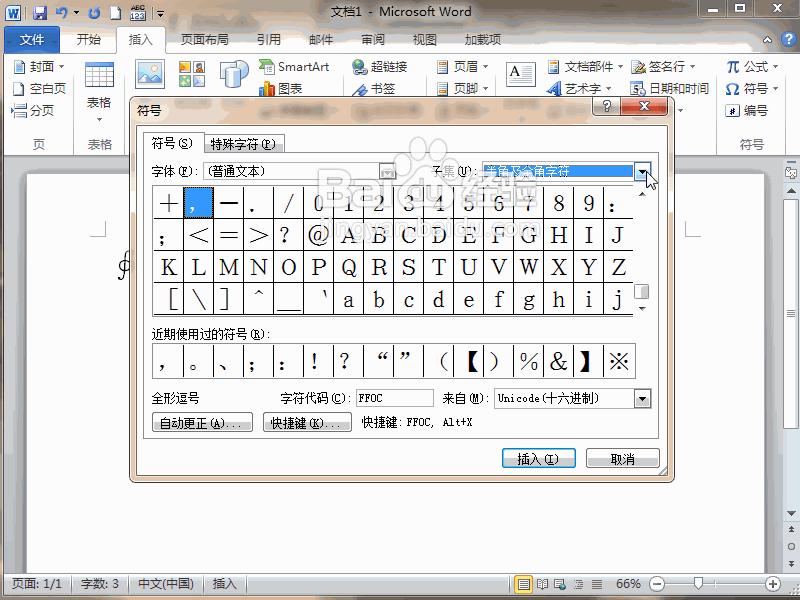Insert a picture from file

point(152,74)
